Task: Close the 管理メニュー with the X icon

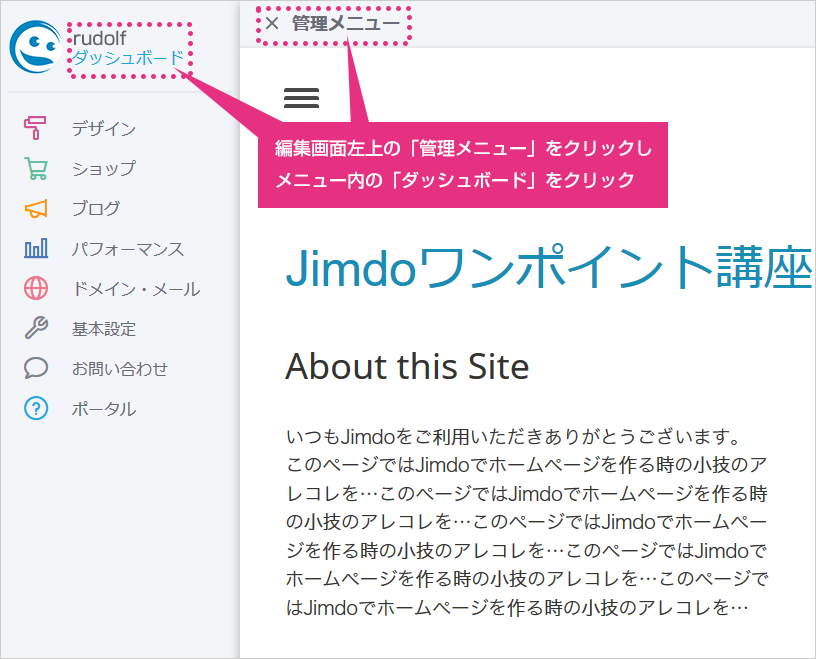Action: (272, 23)
